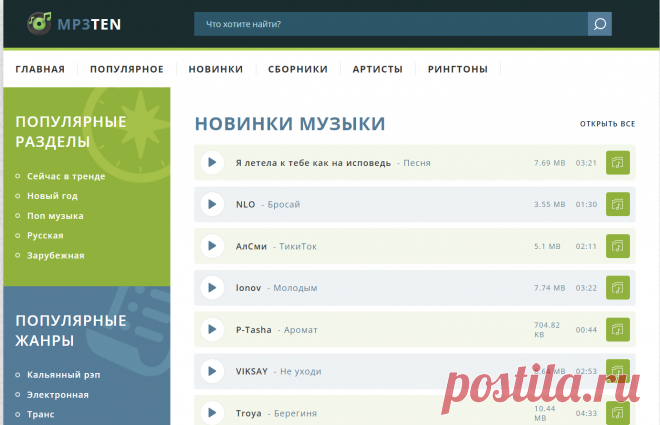660x425 pixels.
Task: Go to the Рингтоны section
Action: pos(458,69)
